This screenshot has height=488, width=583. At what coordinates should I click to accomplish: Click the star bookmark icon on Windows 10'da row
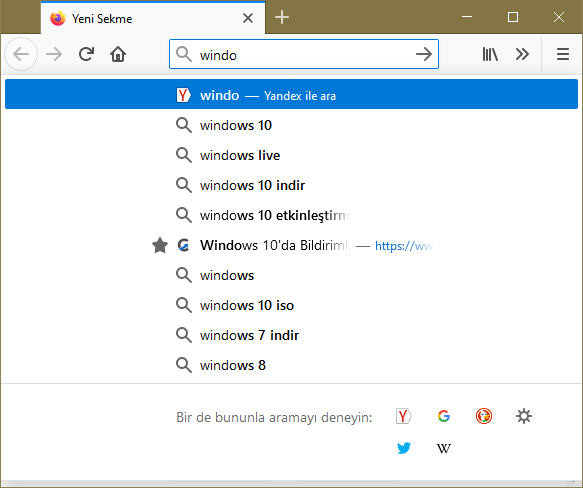(x=160, y=245)
